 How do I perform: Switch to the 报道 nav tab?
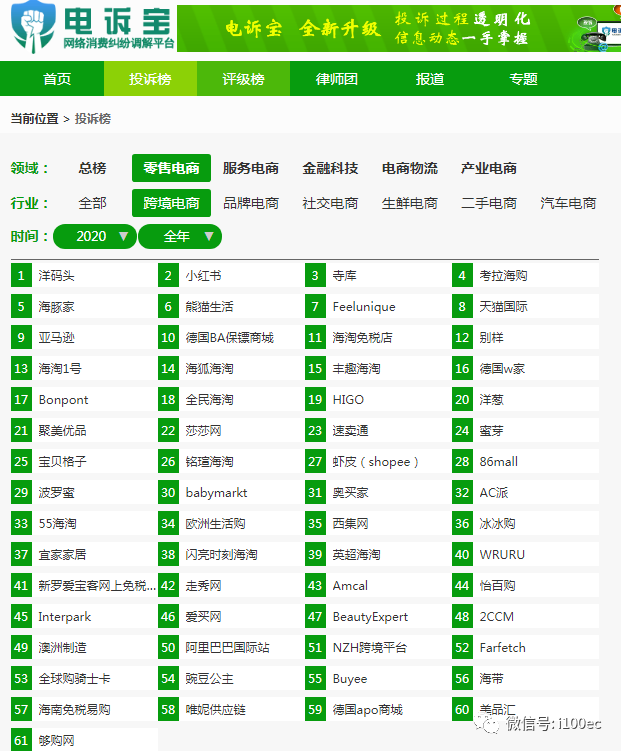click(429, 79)
